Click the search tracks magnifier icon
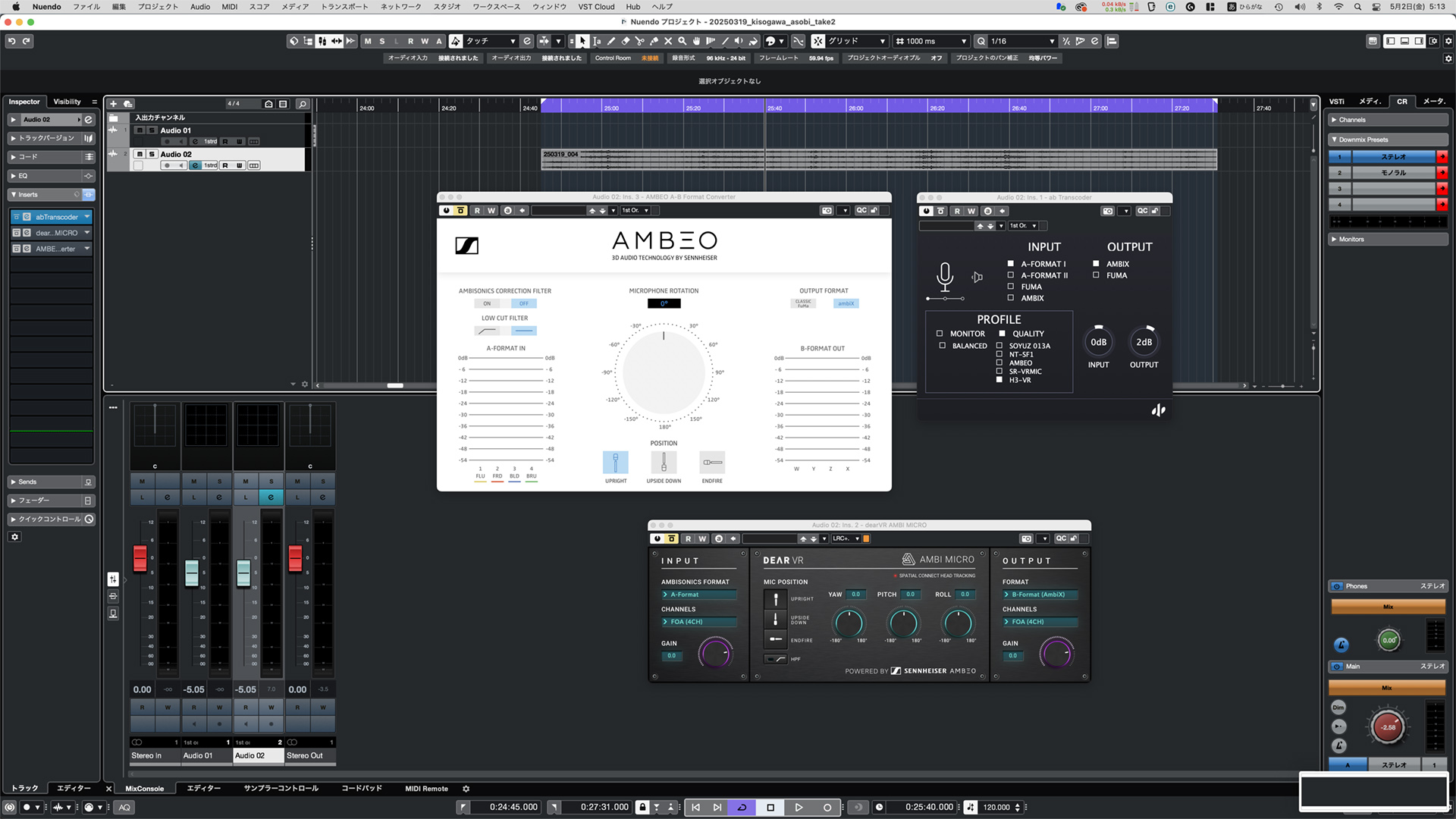Viewport: 1456px width, 819px height. pyautogui.click(x=303, y=104)
